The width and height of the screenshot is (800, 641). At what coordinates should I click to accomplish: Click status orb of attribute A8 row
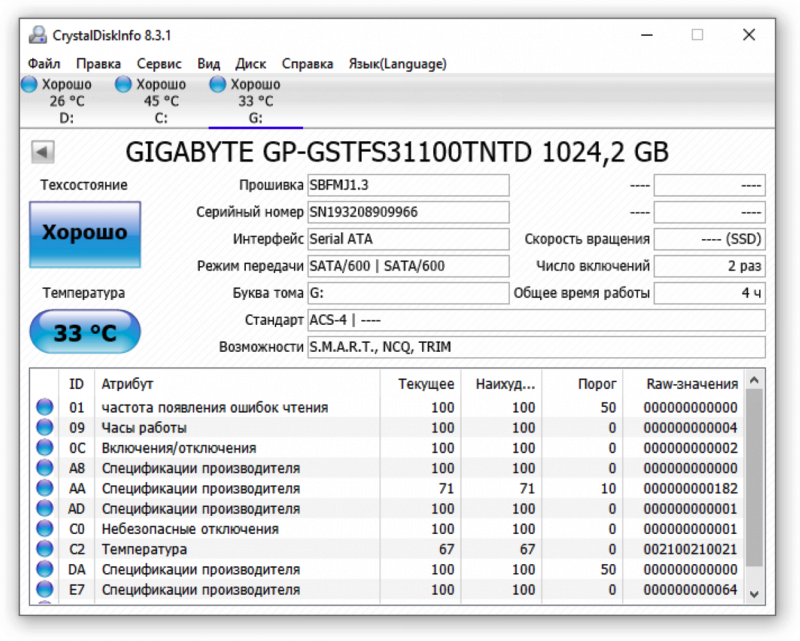[x=45, y=467]
